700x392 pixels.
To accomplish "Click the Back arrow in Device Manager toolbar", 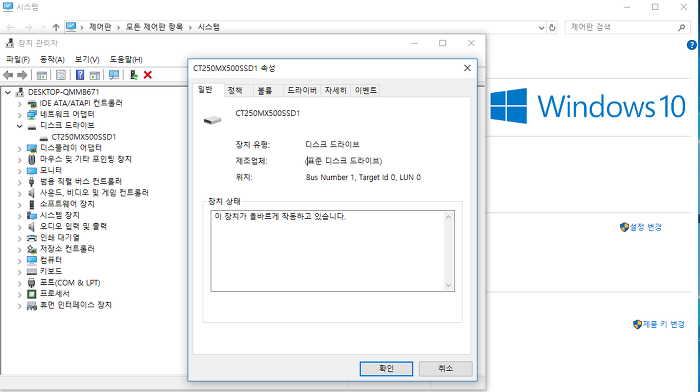I will [8, 75].
